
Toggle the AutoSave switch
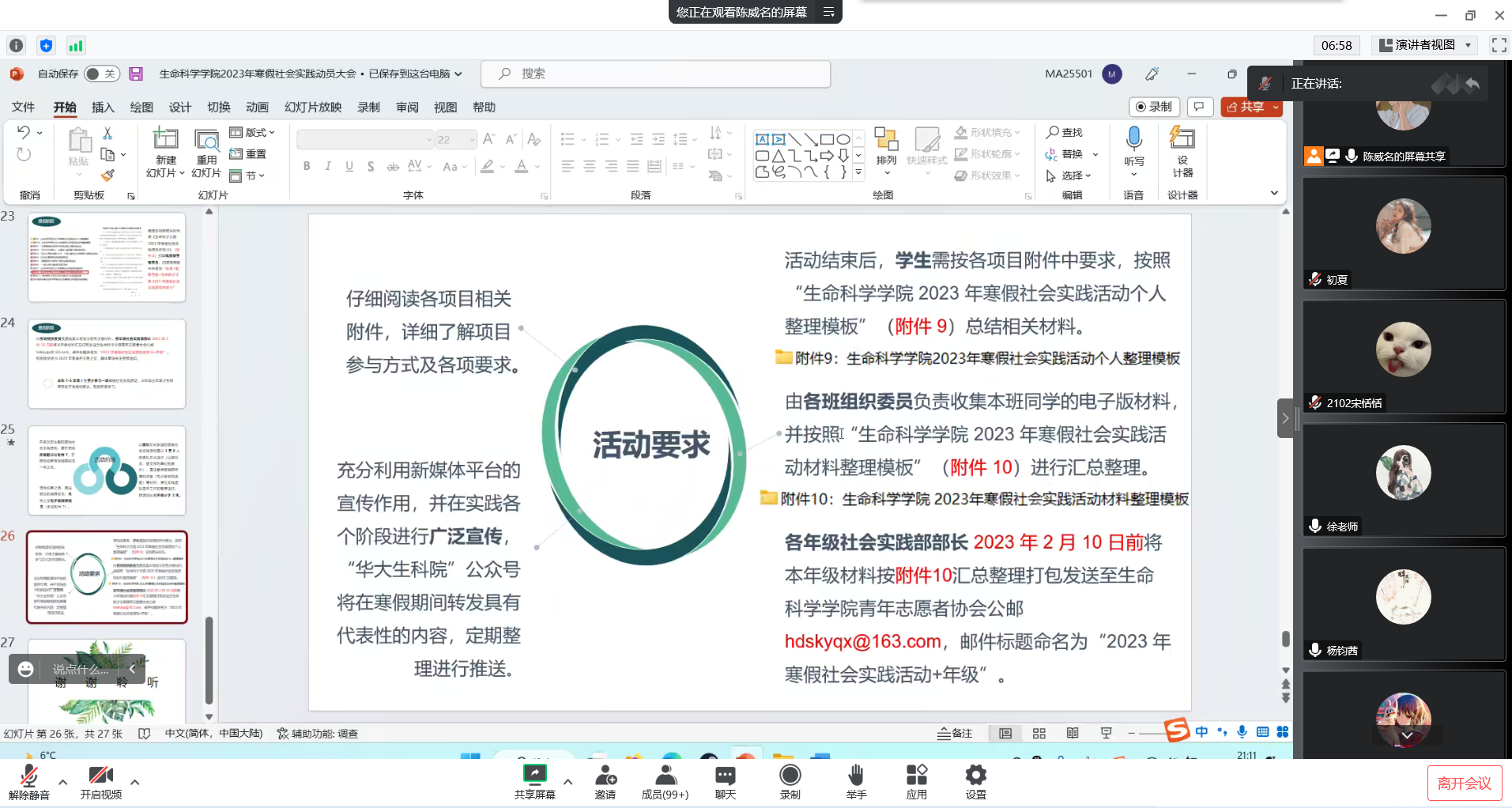pyautogui.click(x=101, y=74)
